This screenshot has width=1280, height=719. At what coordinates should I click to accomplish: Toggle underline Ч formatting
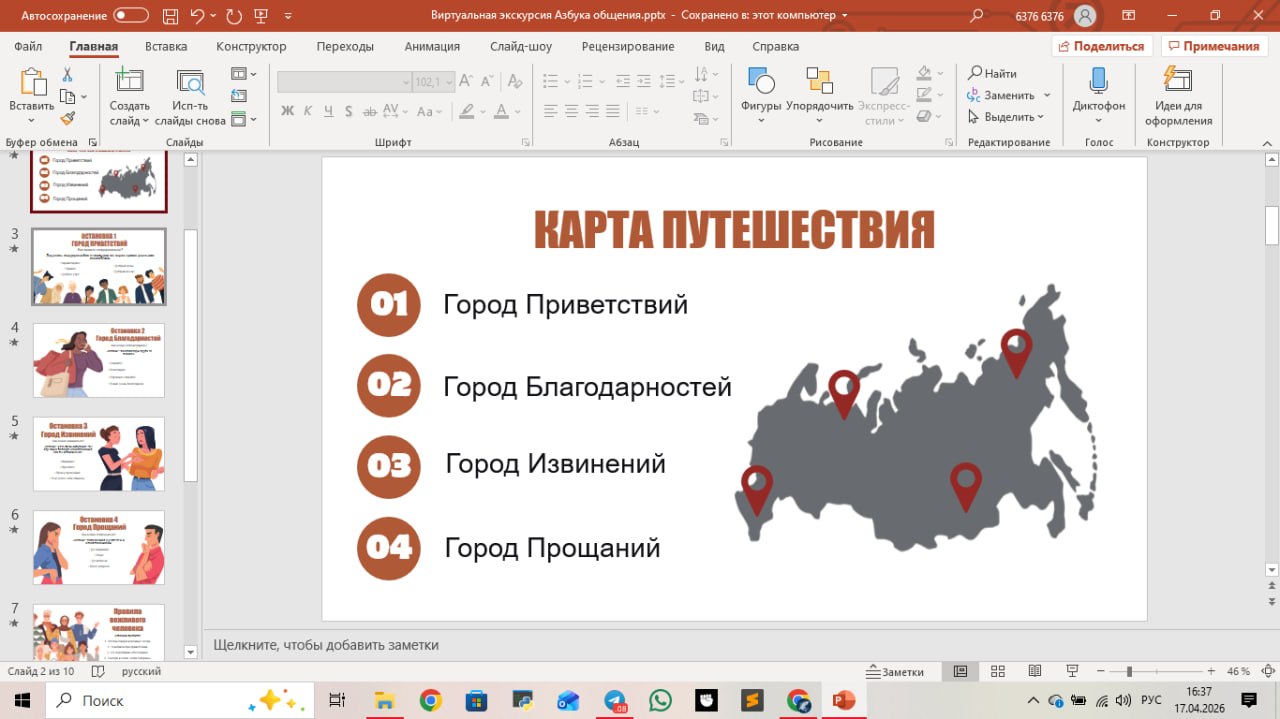tap(329, 111)
